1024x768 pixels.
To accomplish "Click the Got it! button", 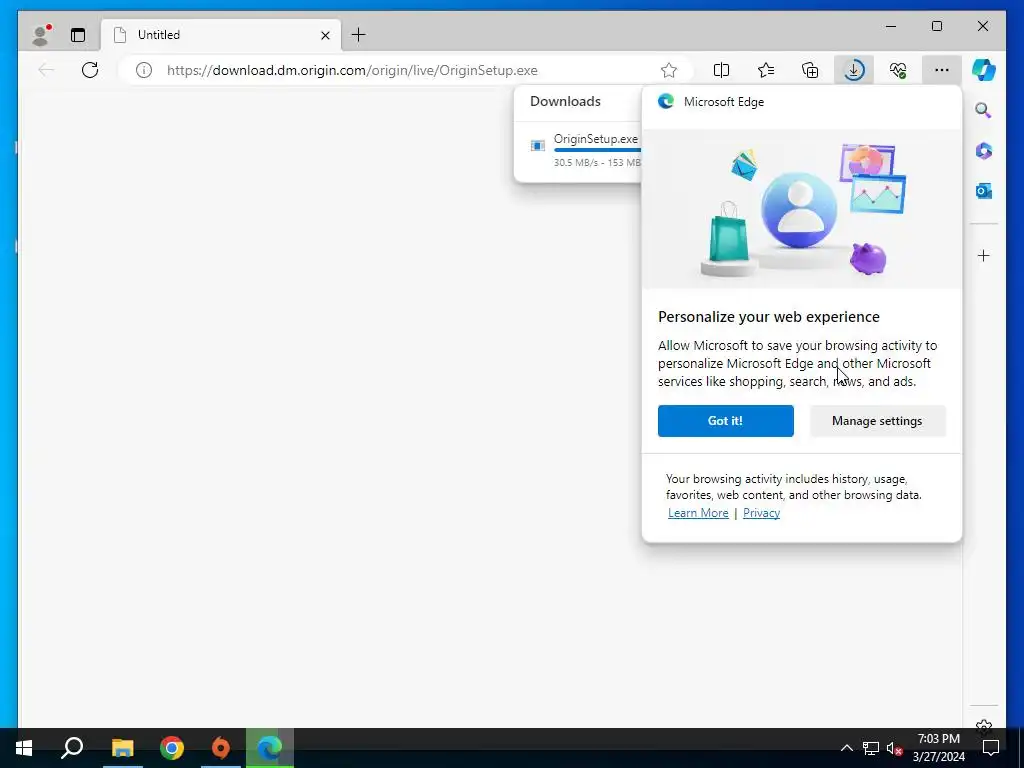I will [726, 421].
